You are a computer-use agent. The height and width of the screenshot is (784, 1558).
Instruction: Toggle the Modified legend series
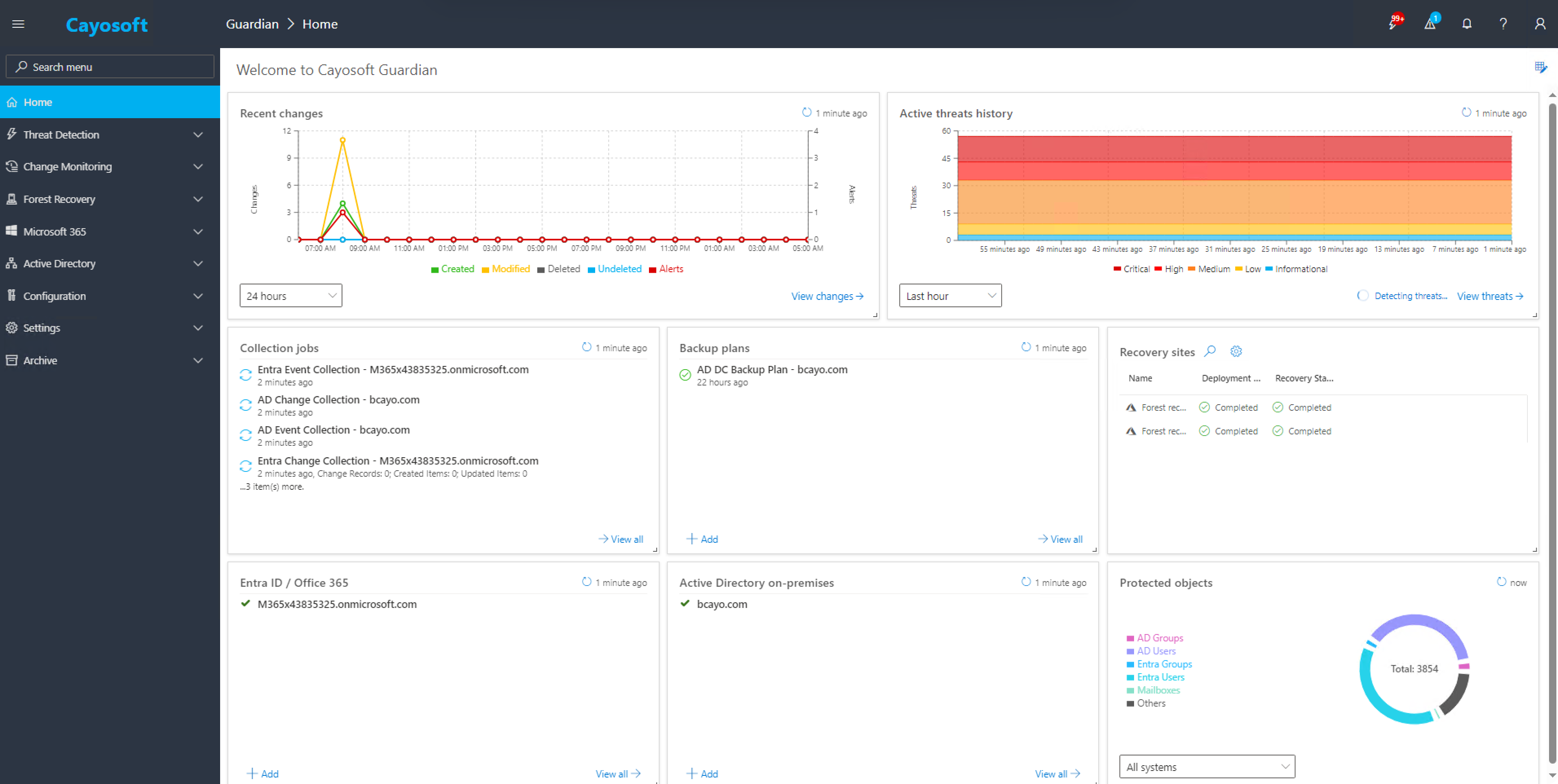tap(505, 269)
